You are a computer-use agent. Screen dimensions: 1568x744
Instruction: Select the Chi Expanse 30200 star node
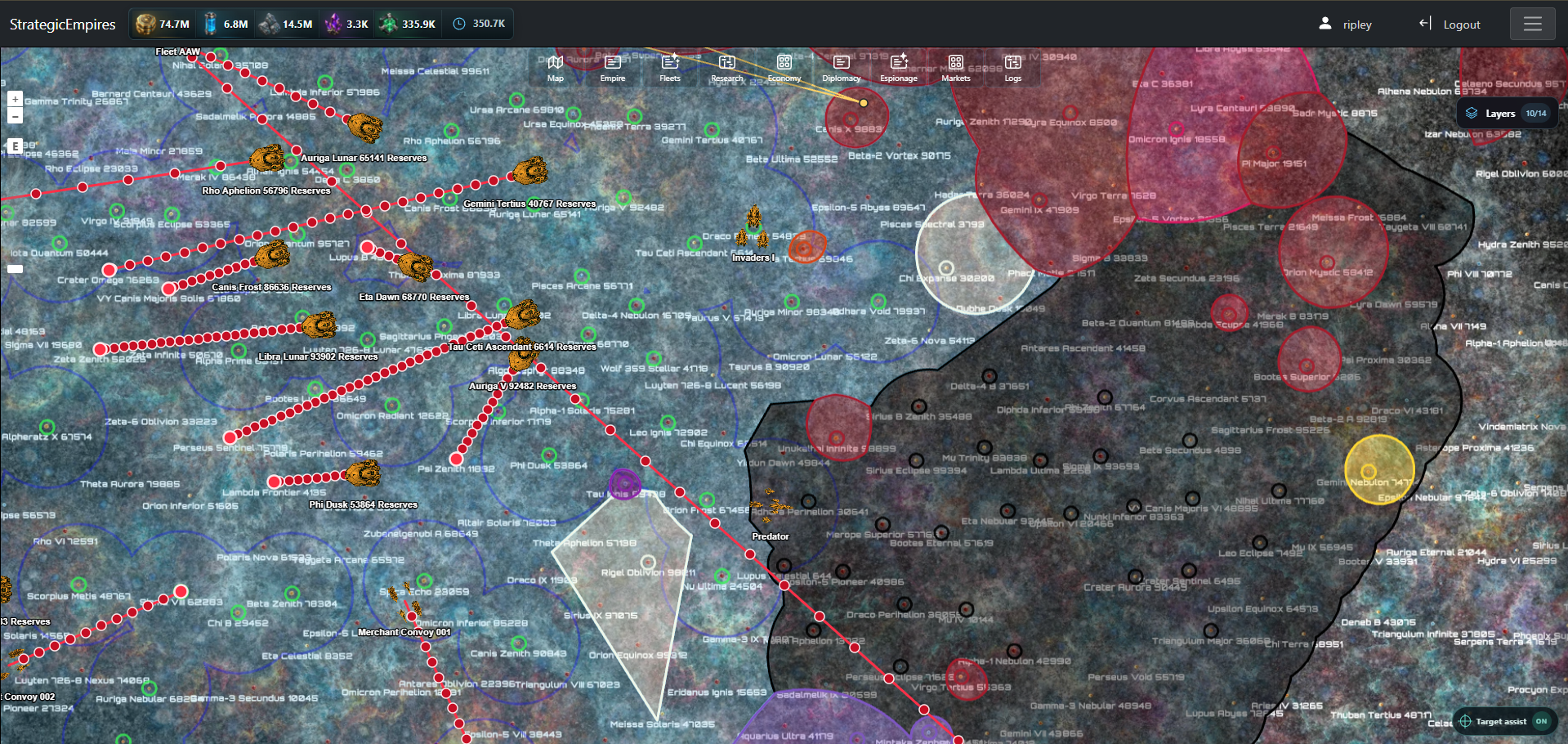(x=945, y=267)
